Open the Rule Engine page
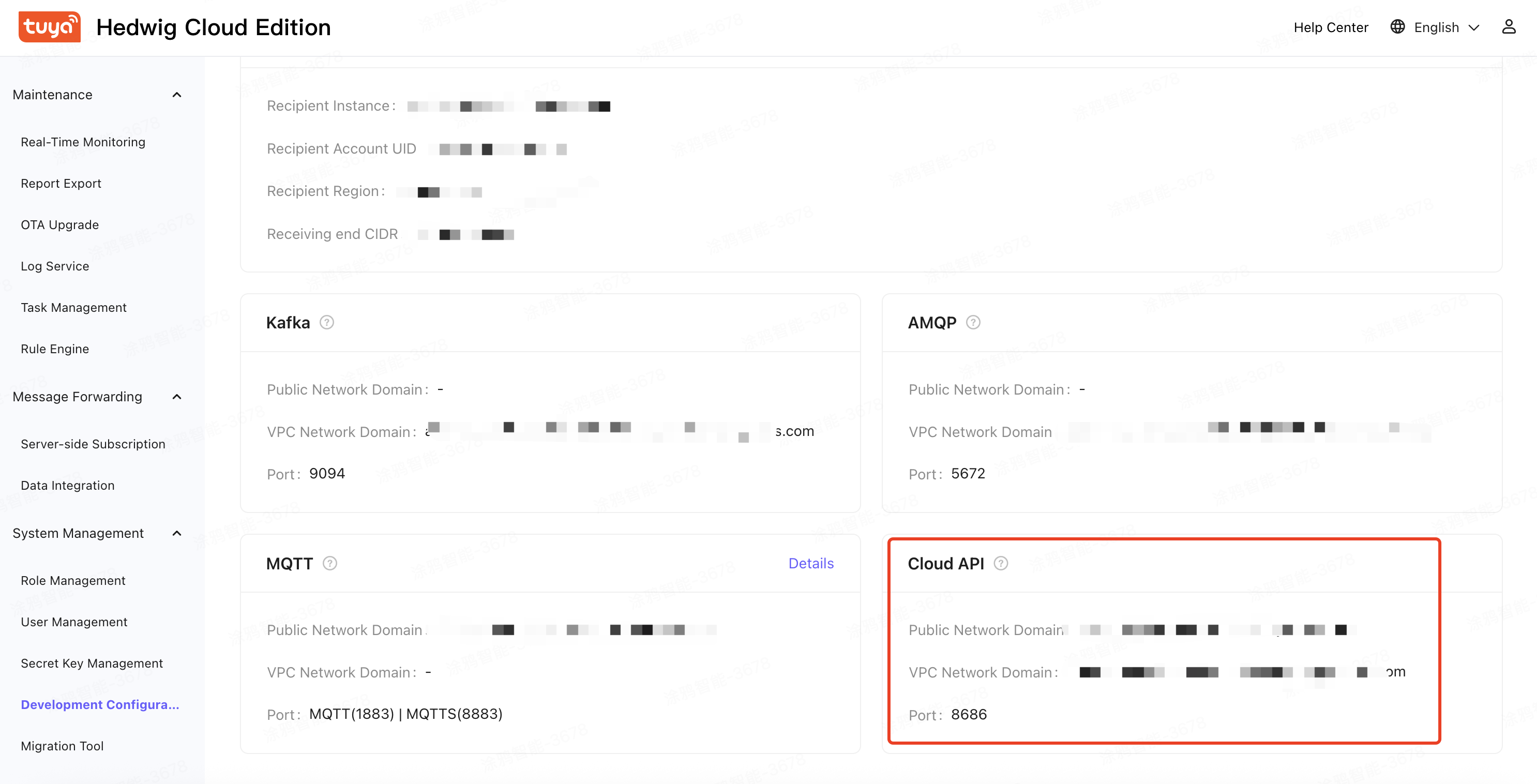 click(55, 349)
